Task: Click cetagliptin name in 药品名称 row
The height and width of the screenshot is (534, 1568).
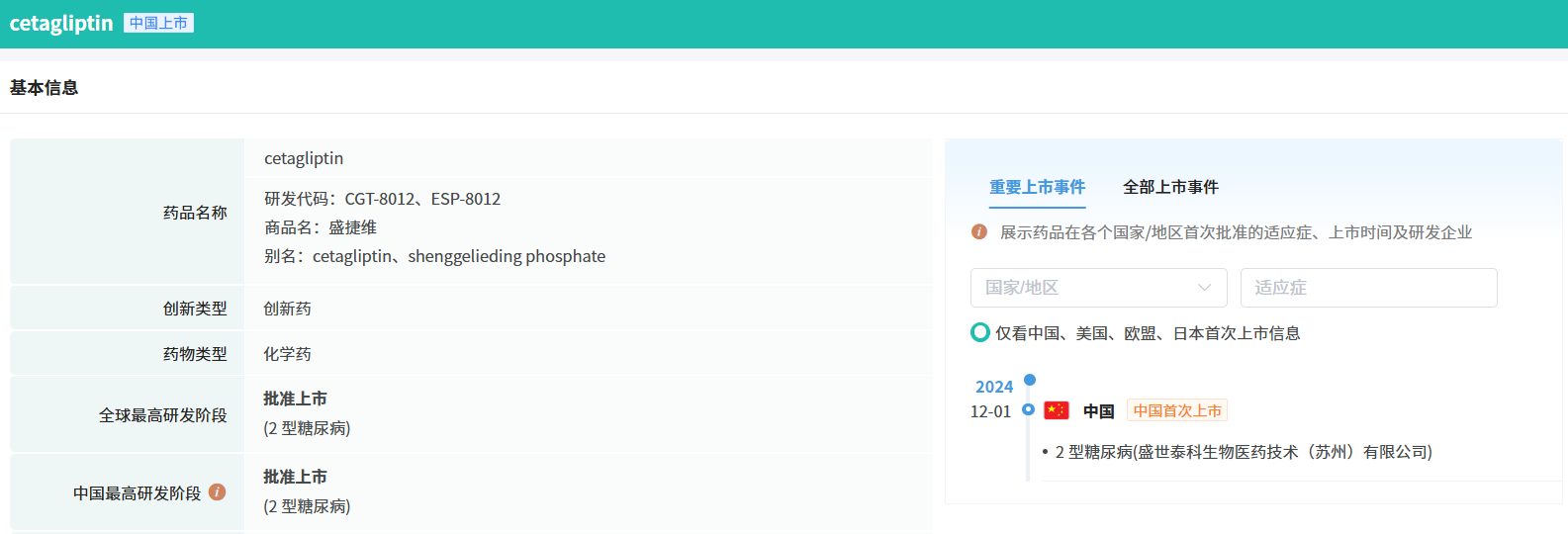Action: pyautogui.click(x=304, y=158)
